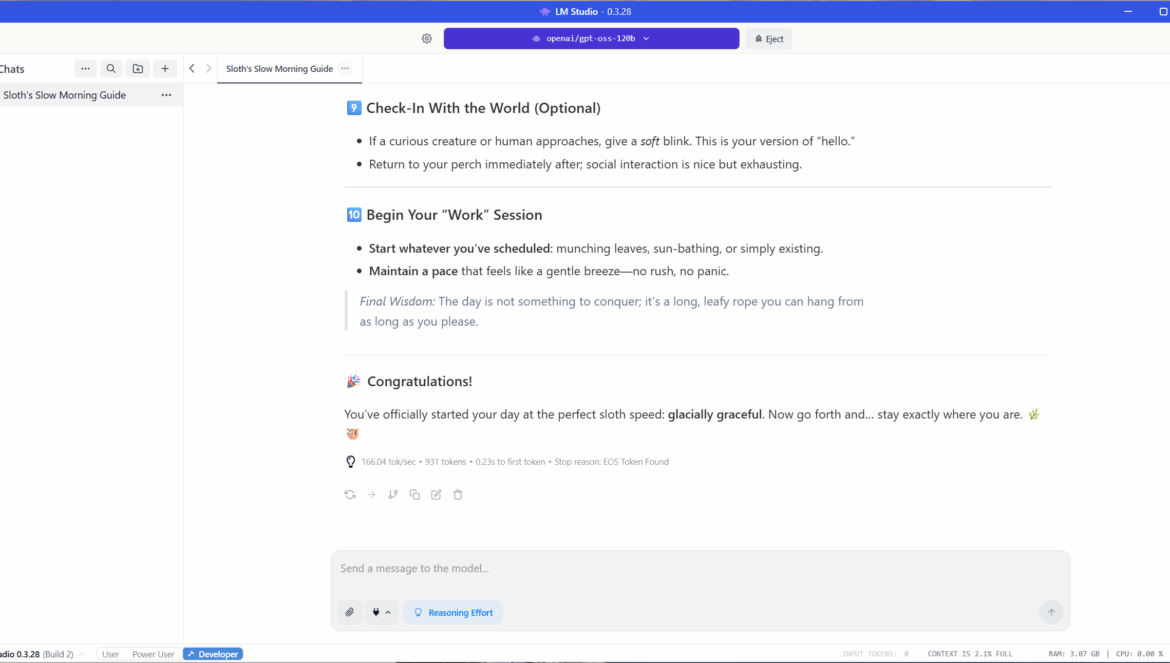Open options menu for Sloth's chat in sidebar
Viewport: 1170px width, 663px height.
coord(166,95)
